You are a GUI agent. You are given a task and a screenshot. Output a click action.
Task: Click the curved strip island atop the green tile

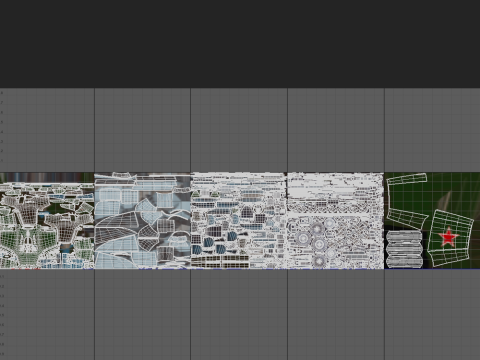(407, 179)
